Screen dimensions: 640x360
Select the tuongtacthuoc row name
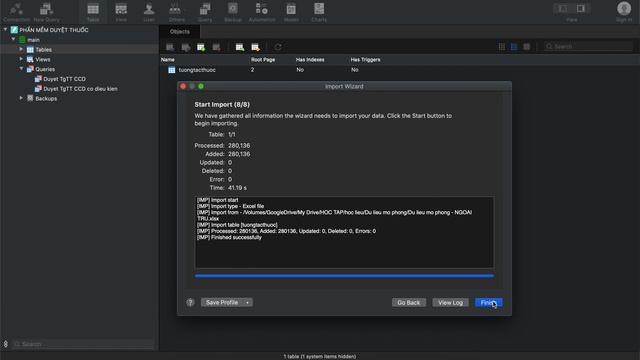pyautogui.click(x=197, y=70)
